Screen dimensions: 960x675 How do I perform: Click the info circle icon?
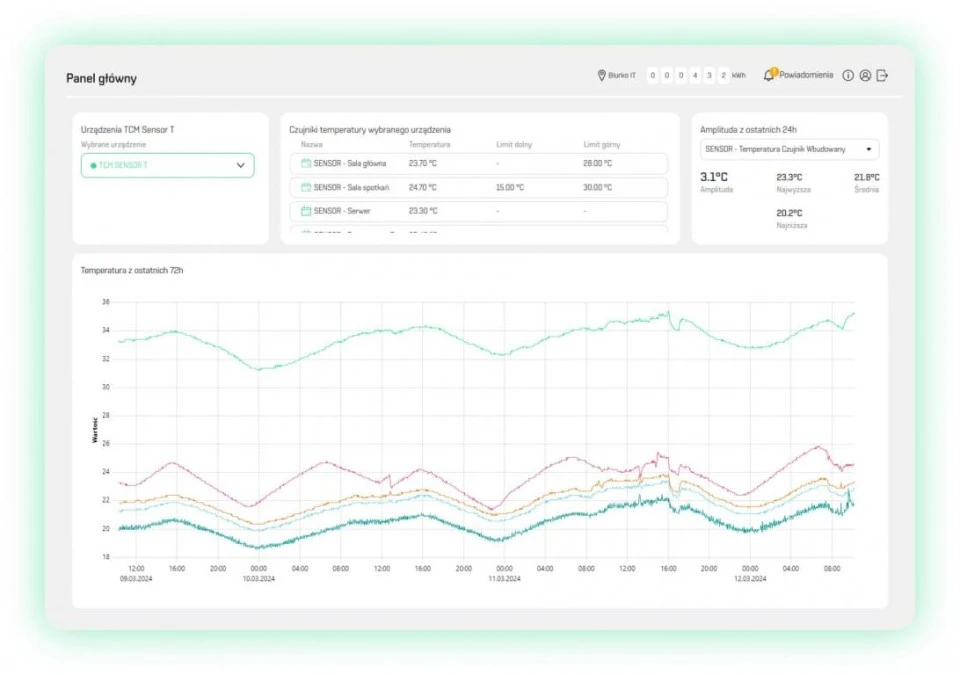[x=848, y=75]
